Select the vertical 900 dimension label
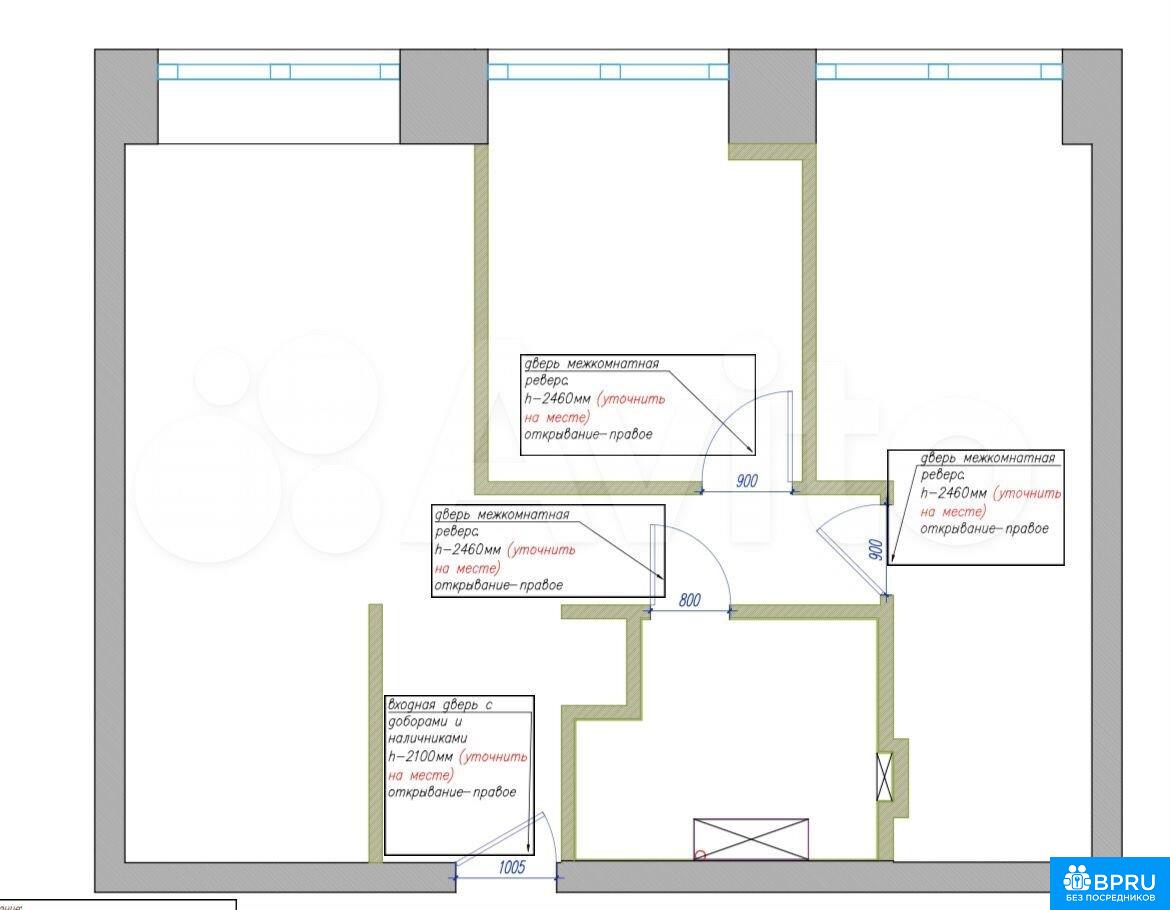The height and width of the screenshot is (910, 1170). click(876, 549)
